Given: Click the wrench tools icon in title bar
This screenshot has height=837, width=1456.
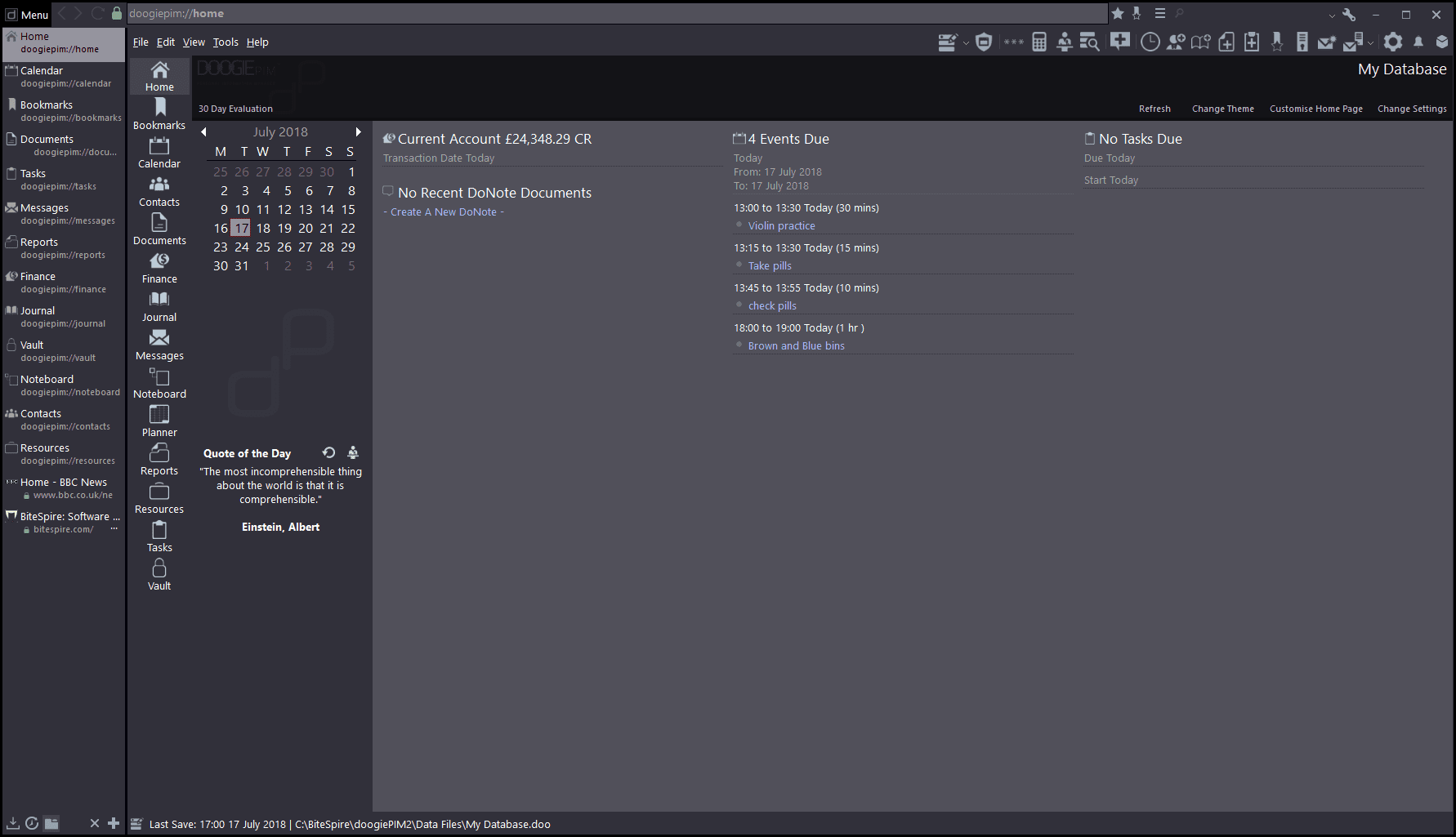Looking at the screenshot, I should [x=1349, y=14].
